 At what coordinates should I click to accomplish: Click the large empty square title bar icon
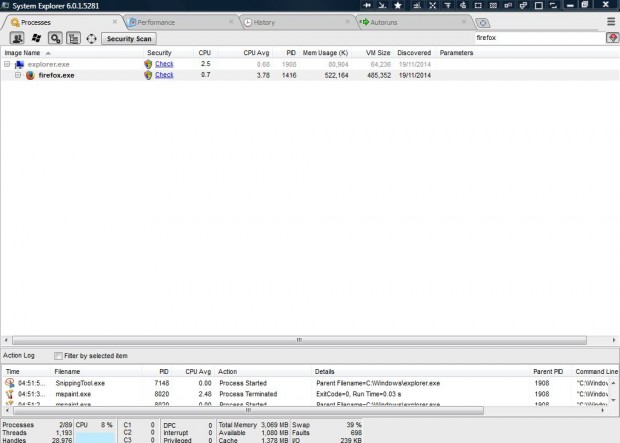538,5
